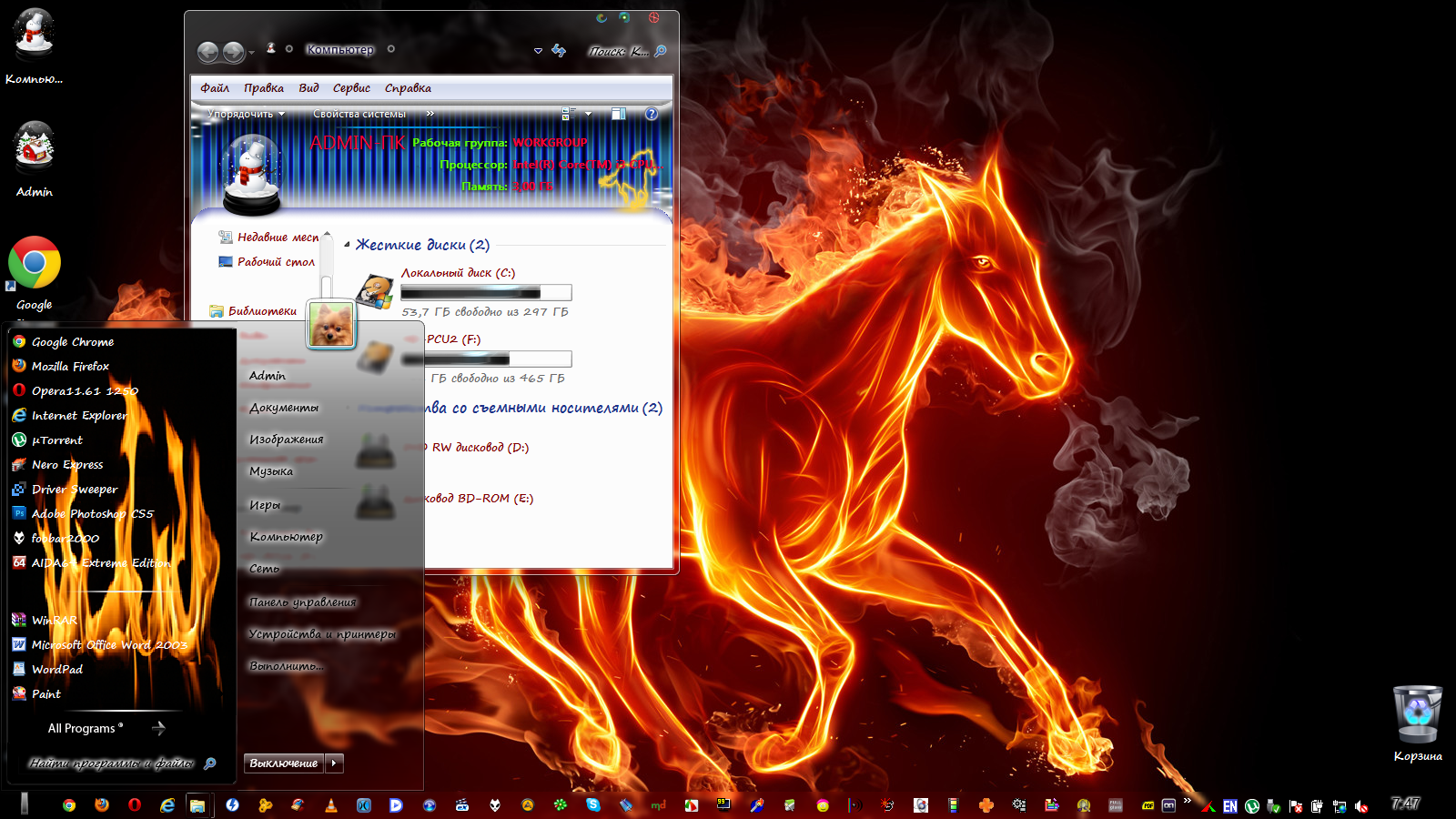Open Adobe Photoshop CS5 in Start menu

[92, 514]
